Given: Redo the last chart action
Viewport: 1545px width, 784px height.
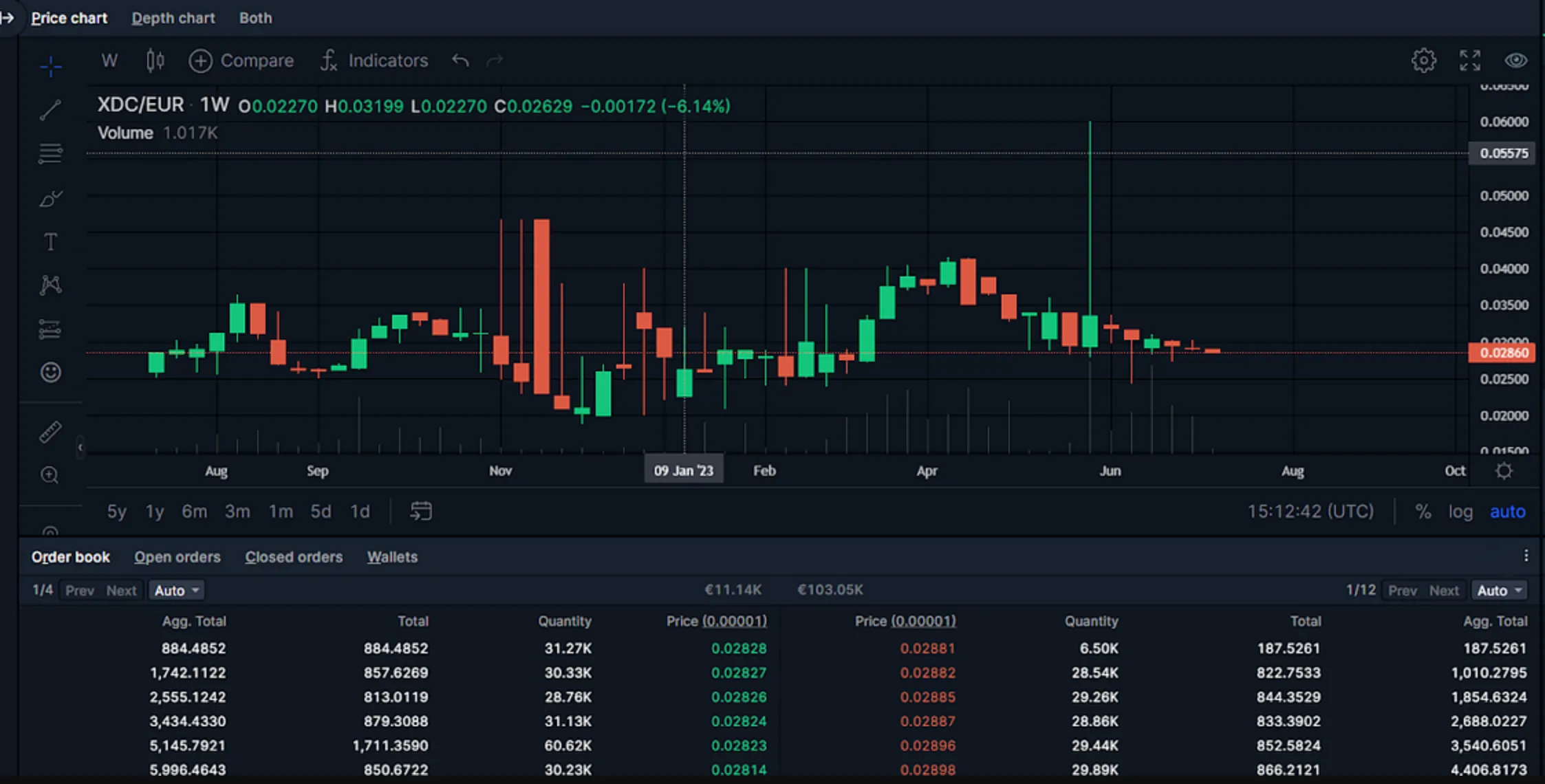Looking at the screenshot, I should [495, 61].
